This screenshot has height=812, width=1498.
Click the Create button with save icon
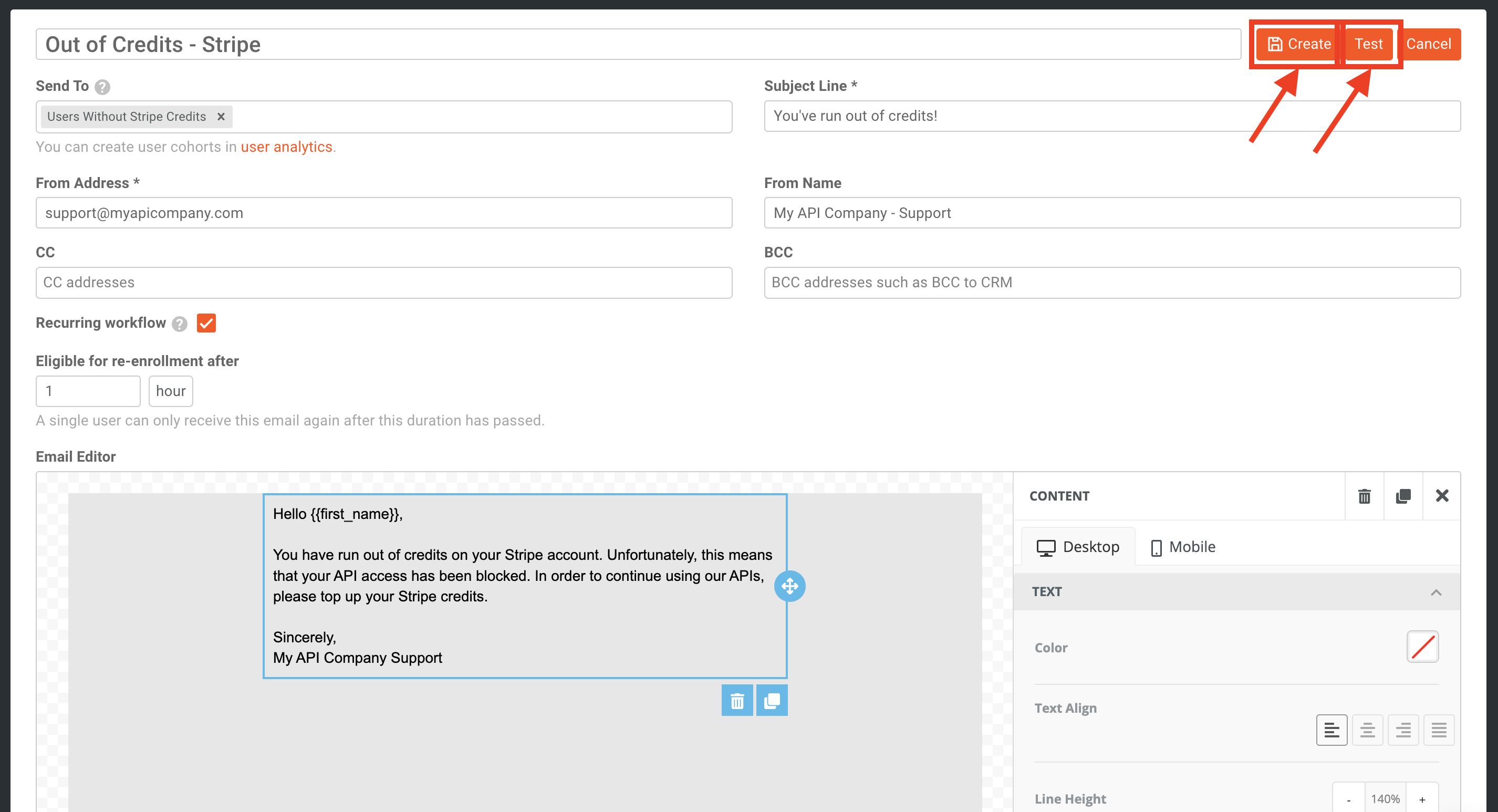click(1297, 44)
